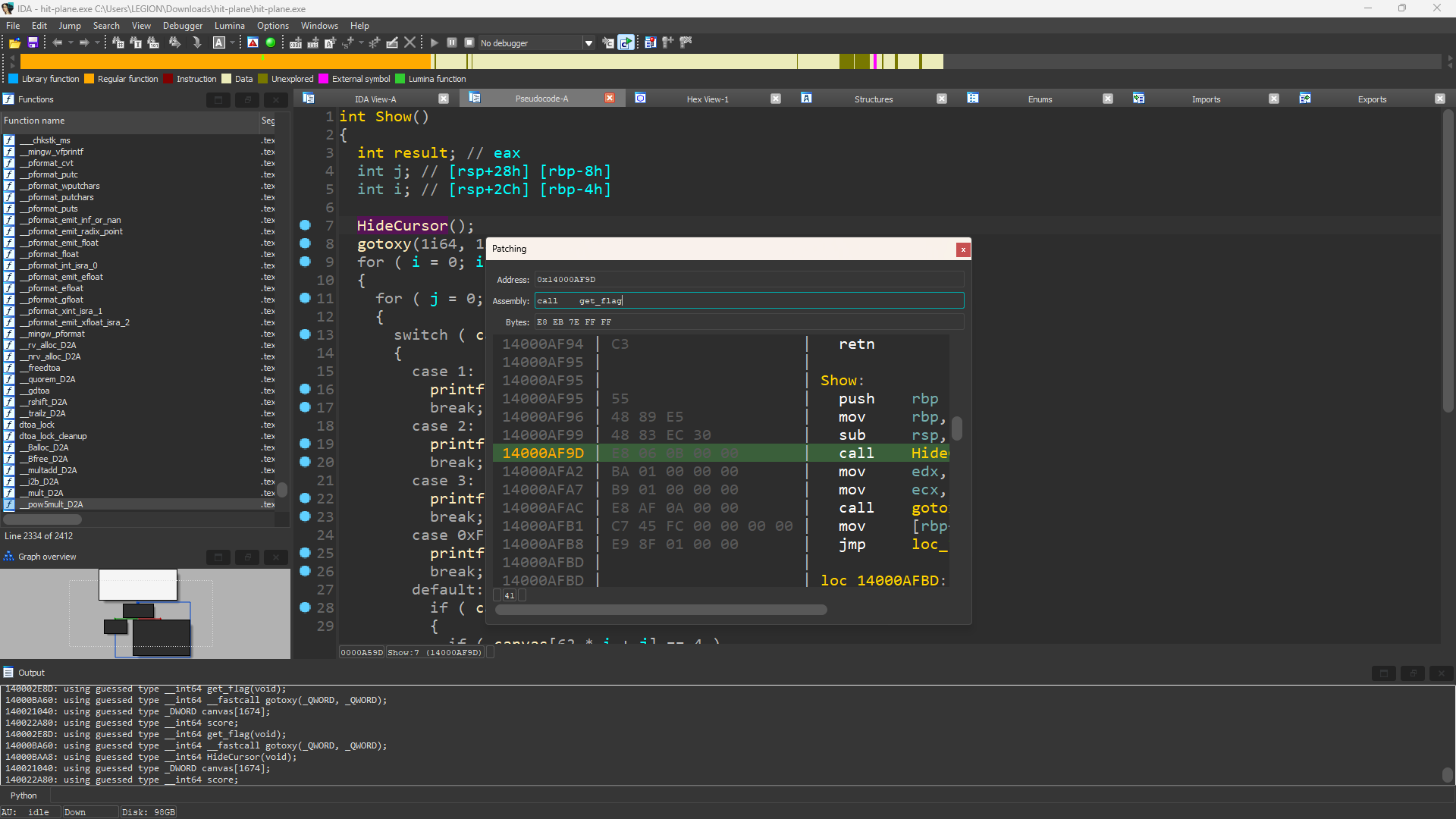Toggle breakpoint on line 13 switch

305,334
